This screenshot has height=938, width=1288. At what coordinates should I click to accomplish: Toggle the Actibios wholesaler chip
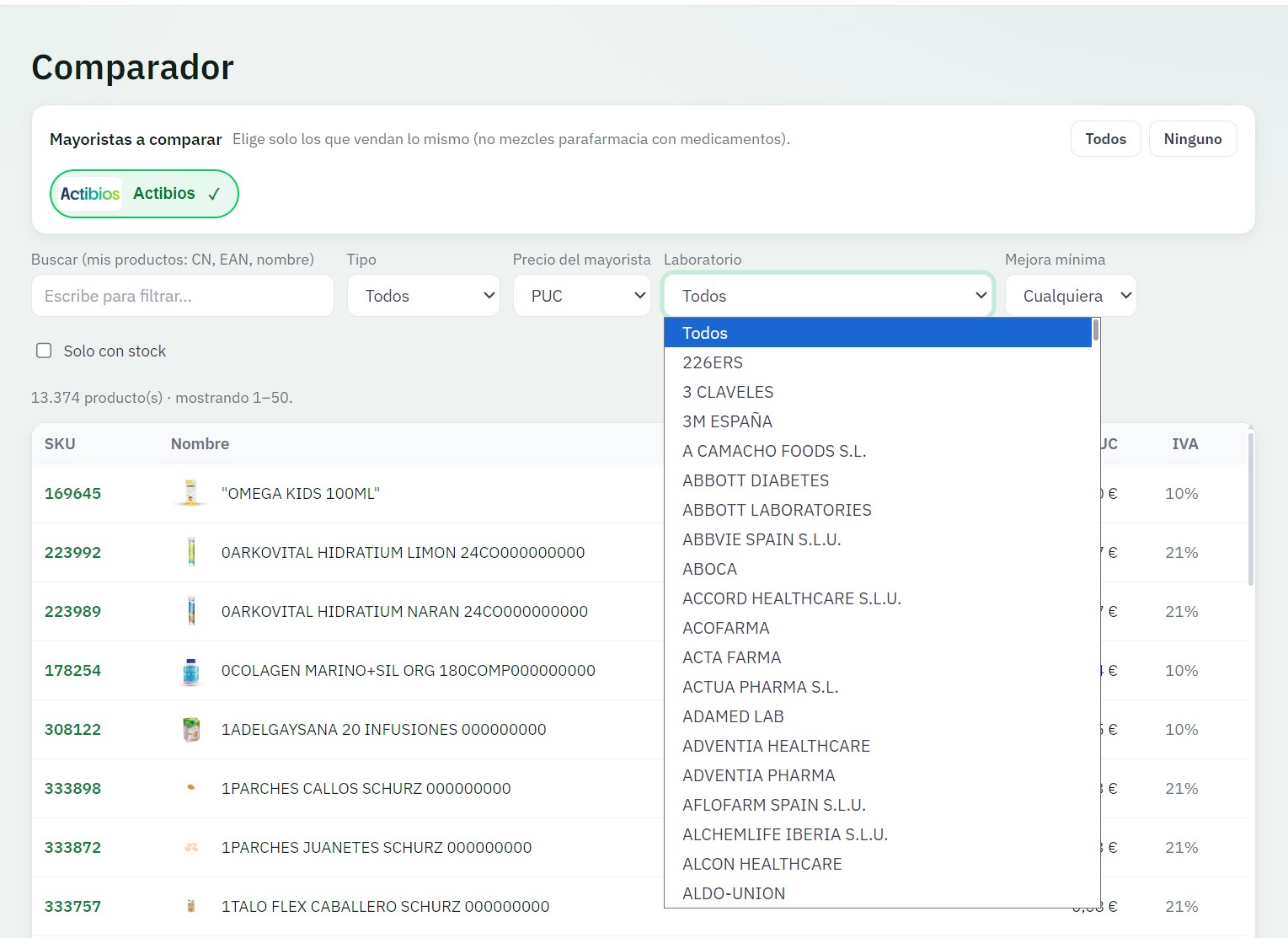[x=144, y=194]
